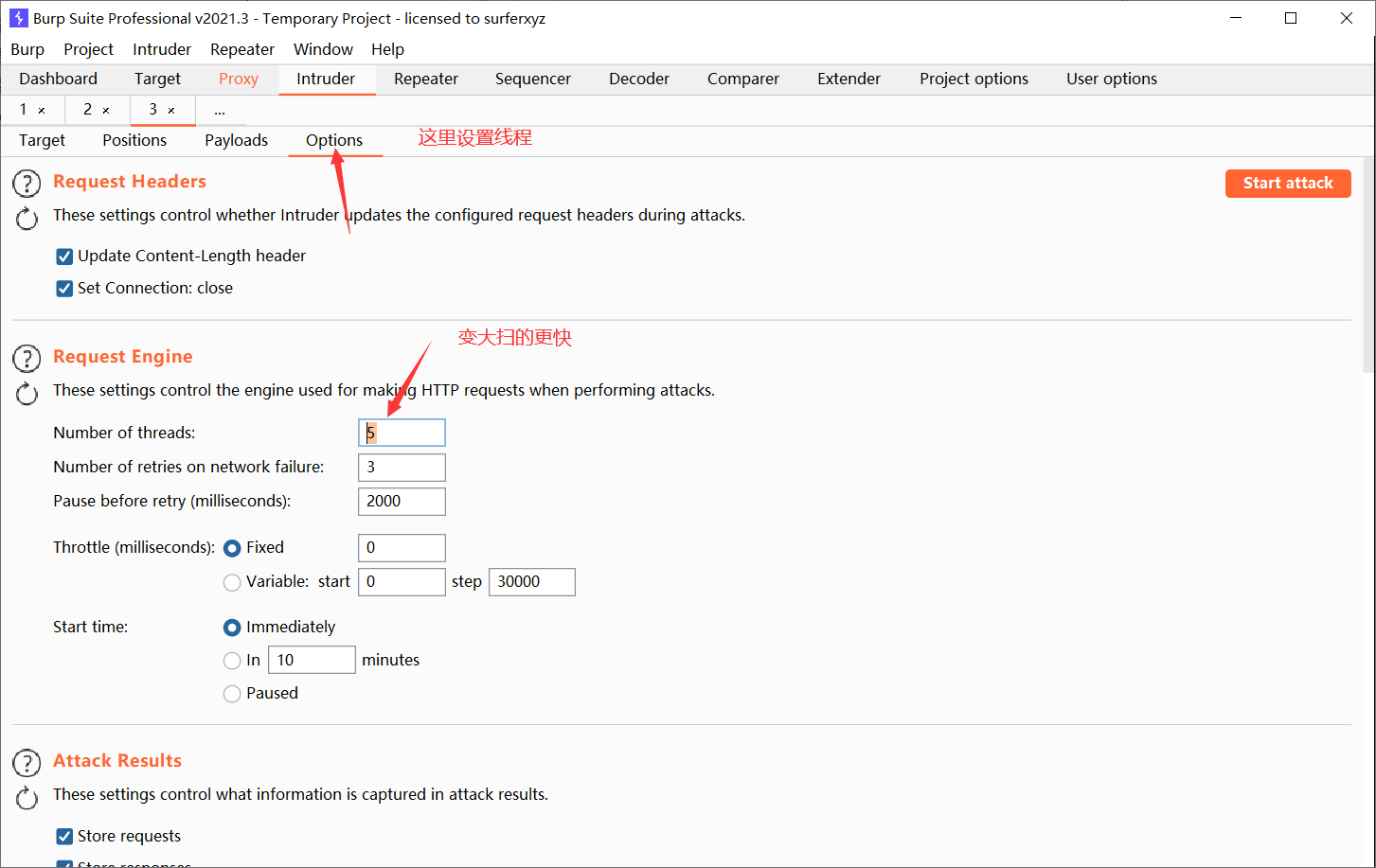1376x868 pixels.
Task: Click the Attack Results section heading
Action: pos(117,761)
